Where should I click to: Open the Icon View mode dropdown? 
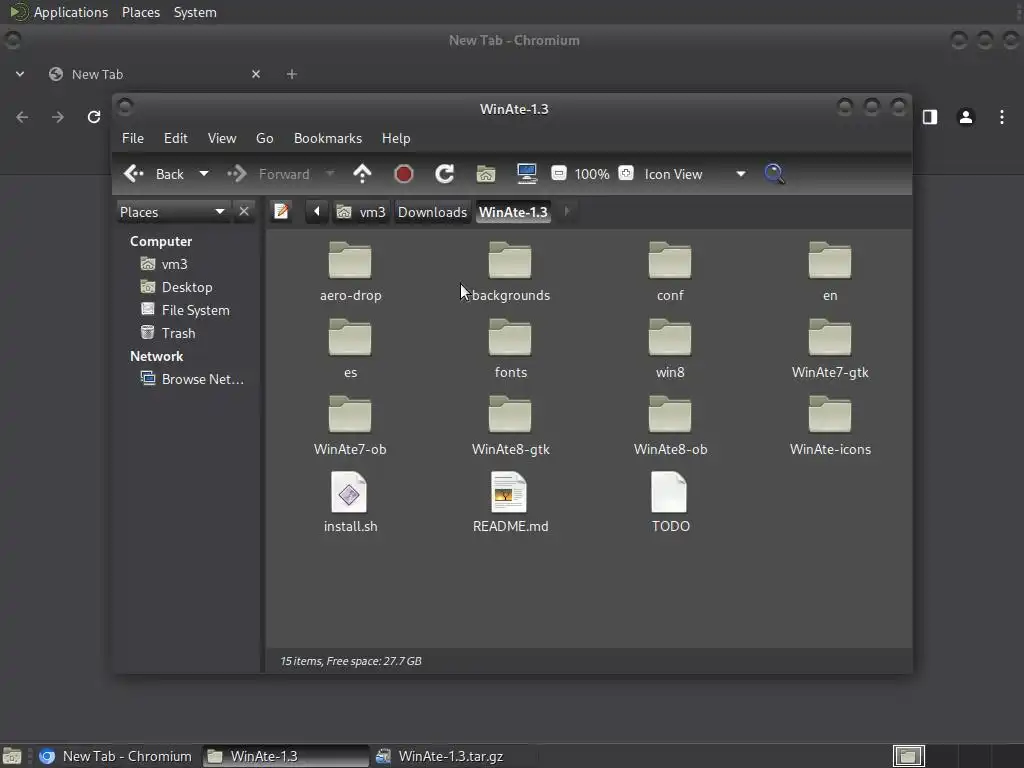coord(695,174)
